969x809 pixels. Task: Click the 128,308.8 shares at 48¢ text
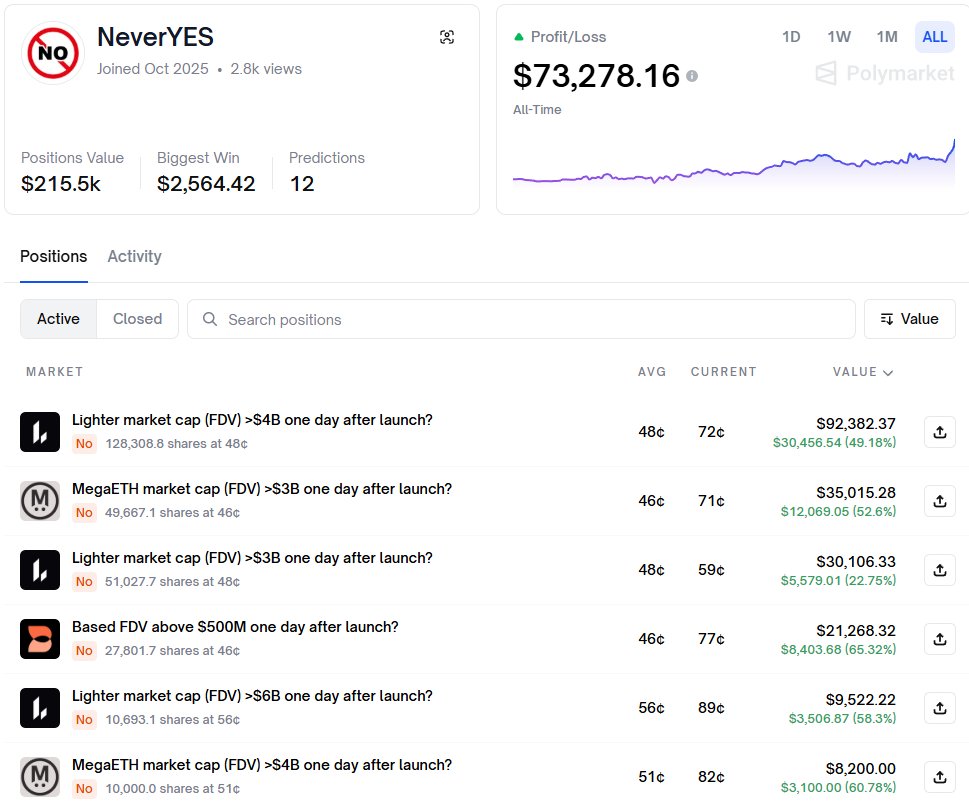176,444
